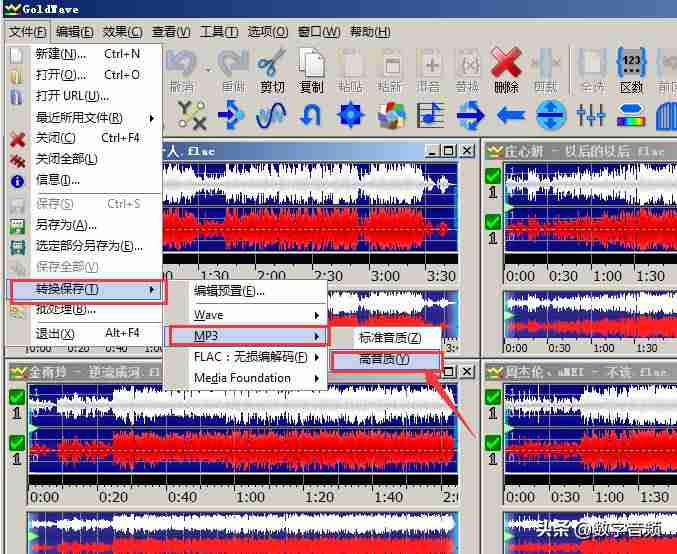Click overview waveform bar in 逆流成河 window
The image size is (677, 554).
(x=242, y=533)
